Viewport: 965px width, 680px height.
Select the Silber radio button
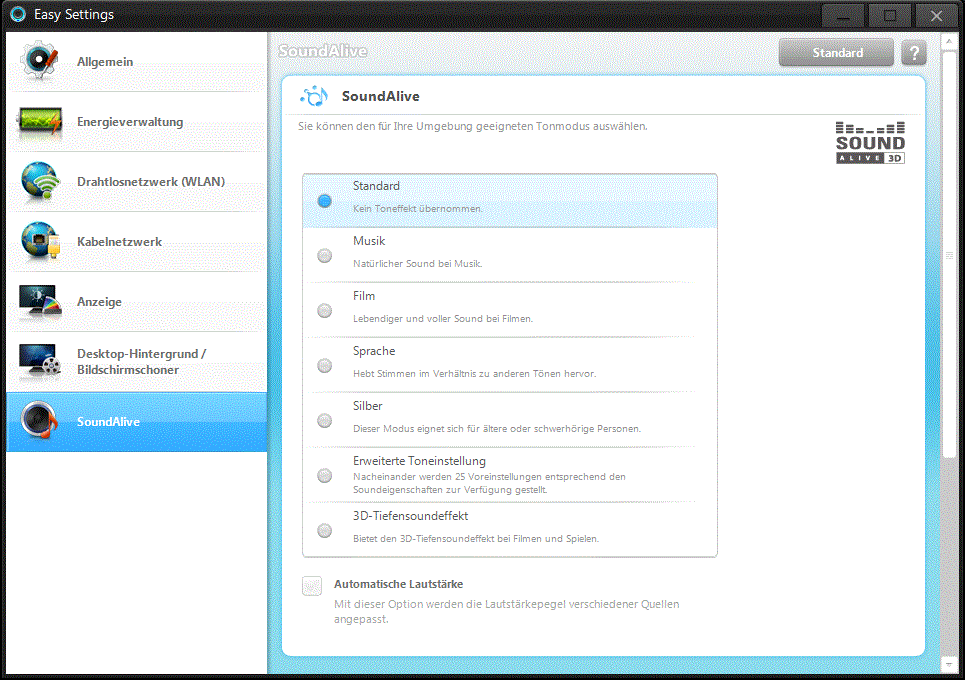point(324,421)
